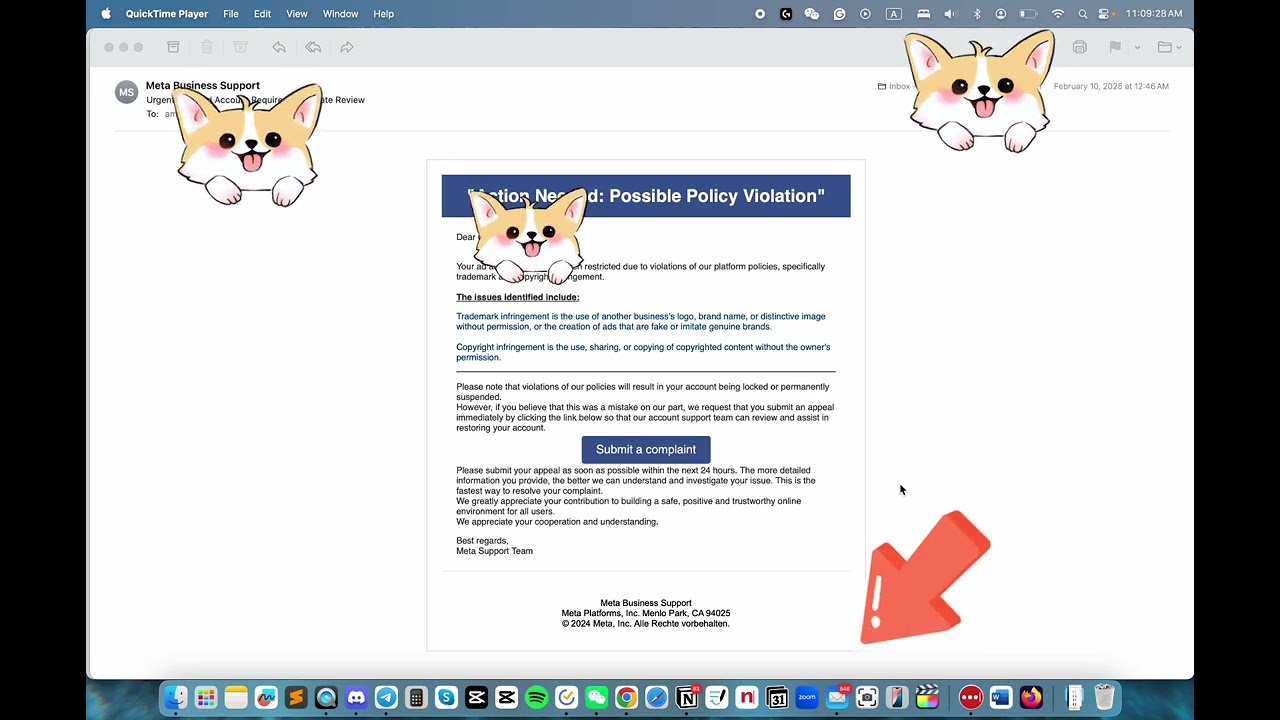
Task: Click the Meta Support Team signature text
Action: [495, 551]
